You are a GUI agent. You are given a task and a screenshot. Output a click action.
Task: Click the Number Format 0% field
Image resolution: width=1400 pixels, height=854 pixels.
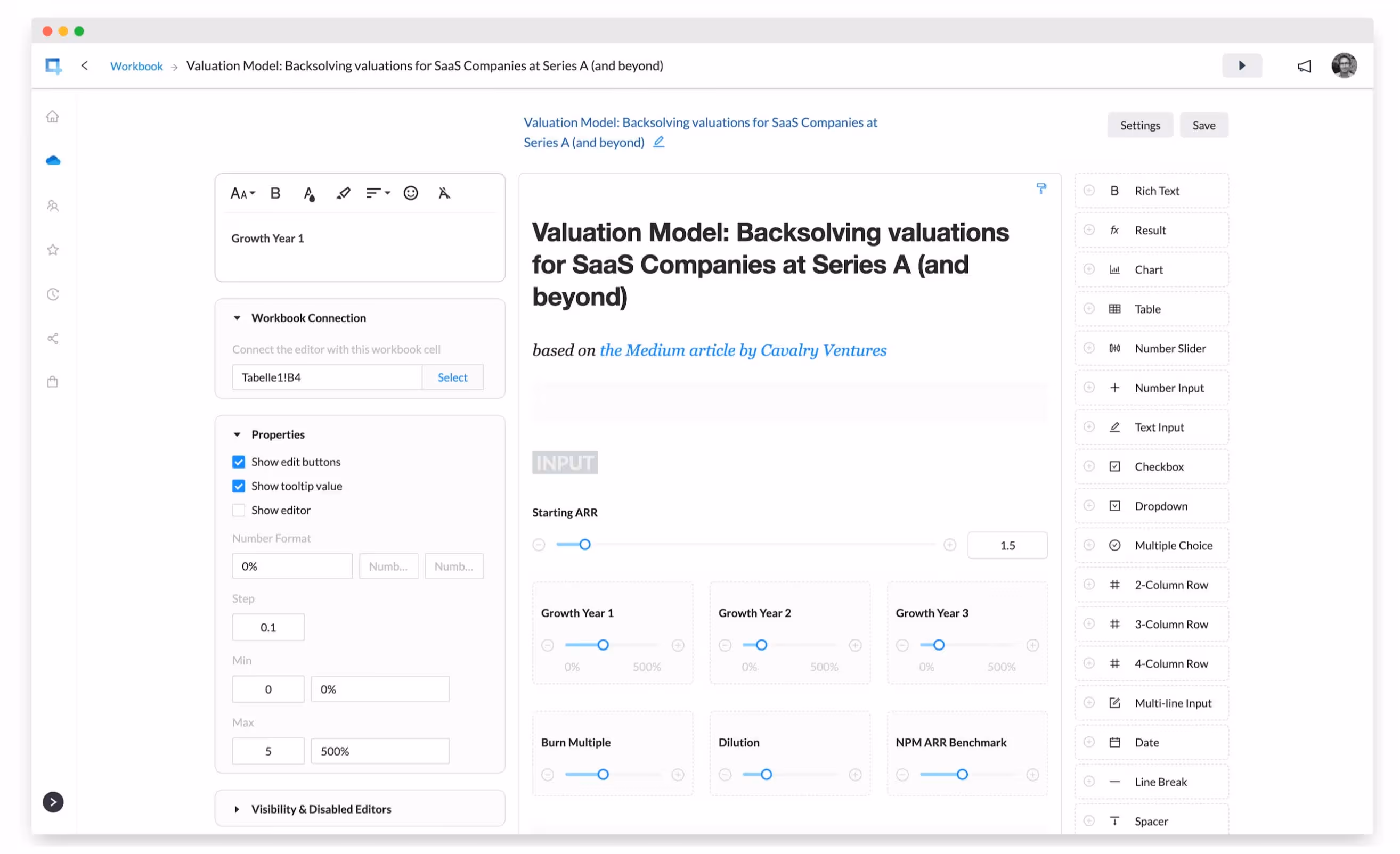(x=292, y=566)
